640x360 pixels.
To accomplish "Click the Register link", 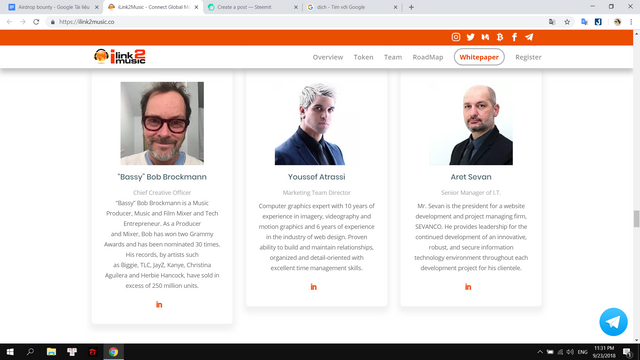I will pos(528,57).
